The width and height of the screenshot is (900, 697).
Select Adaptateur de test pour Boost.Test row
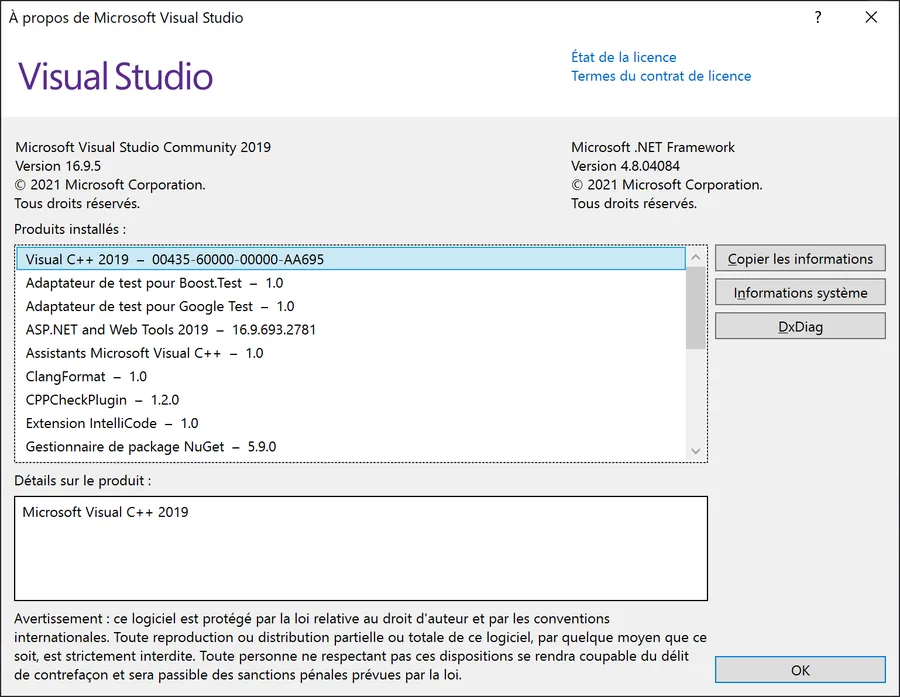[x=351, y=282]
